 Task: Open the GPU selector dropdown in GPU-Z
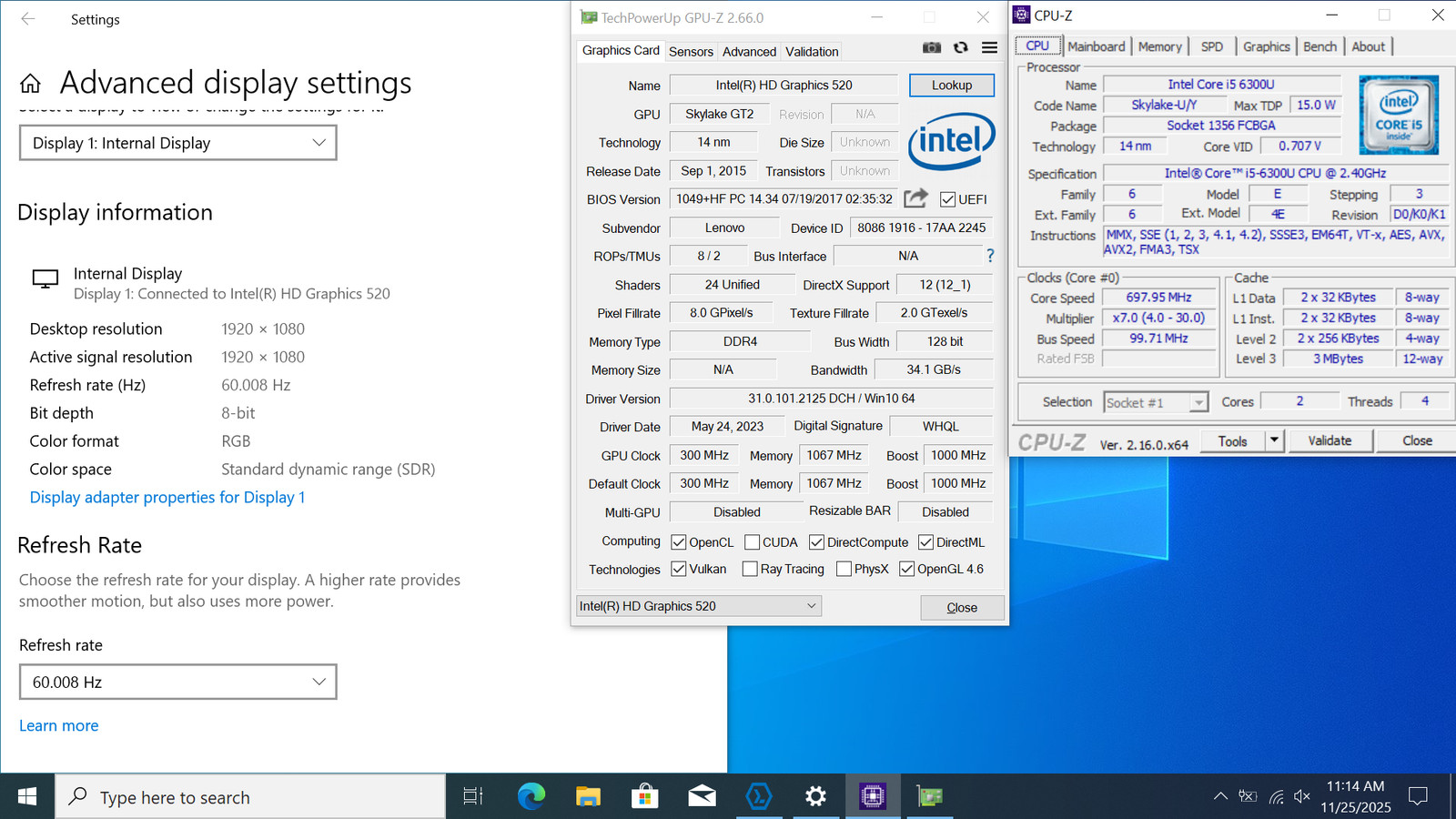(699, 606)
